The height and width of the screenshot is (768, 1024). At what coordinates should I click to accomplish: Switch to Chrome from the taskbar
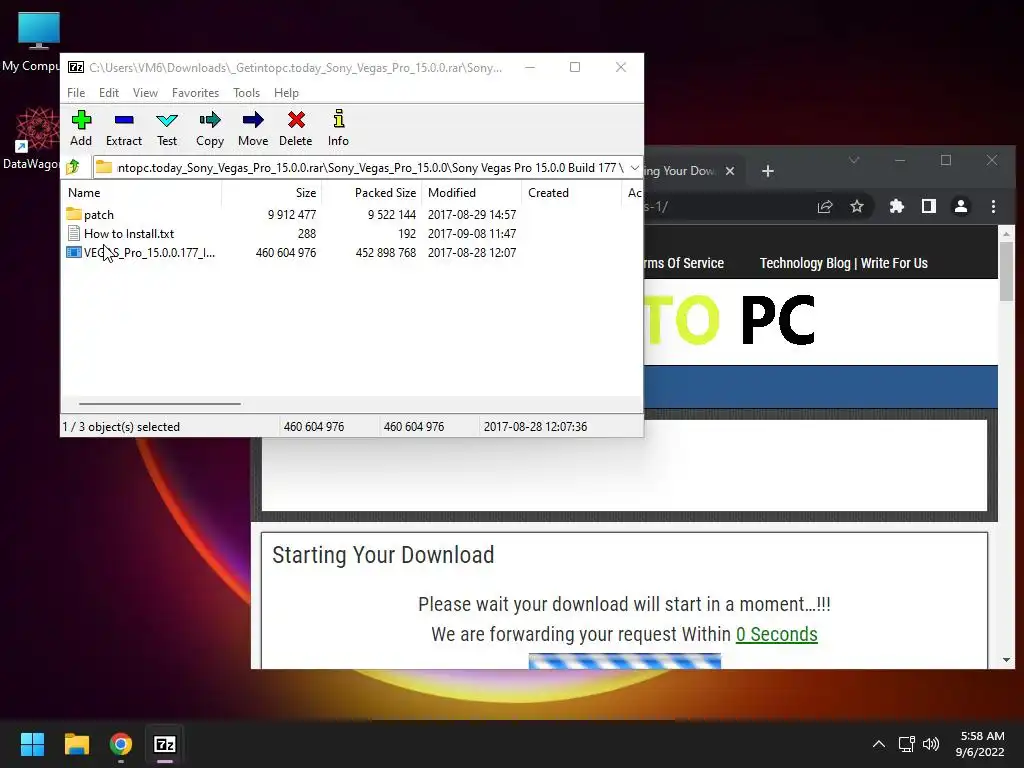(121, 744)
